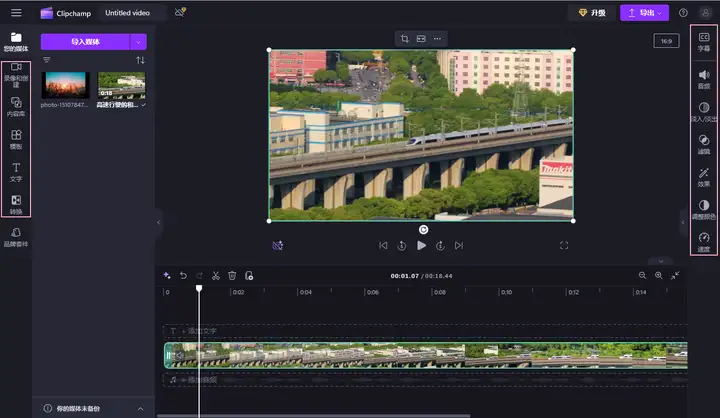Viewport: 720px width, 418px height.
Task: Click the rotate handle below preview
Action: tap(423, 229)
